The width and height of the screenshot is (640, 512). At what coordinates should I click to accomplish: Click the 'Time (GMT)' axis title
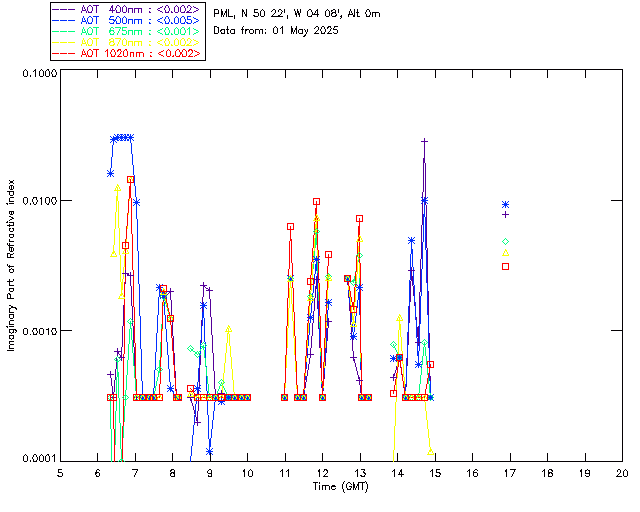point(341,487)
